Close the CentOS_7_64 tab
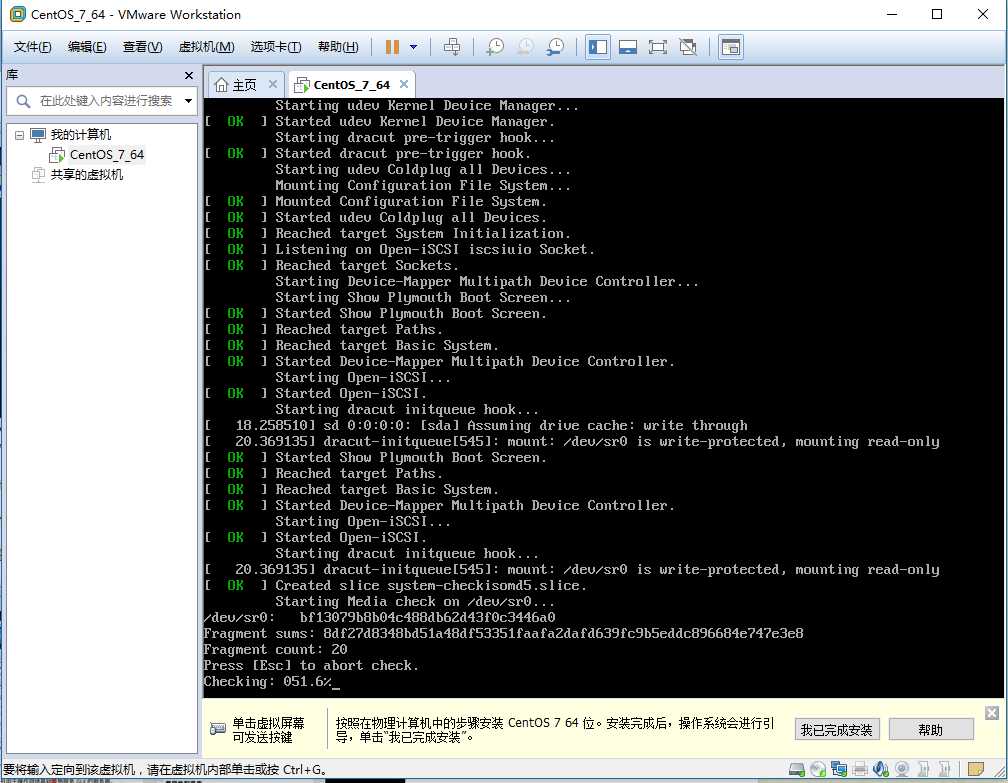The width and height of the screenshot is (1008, 783). [x=404, y=84]
